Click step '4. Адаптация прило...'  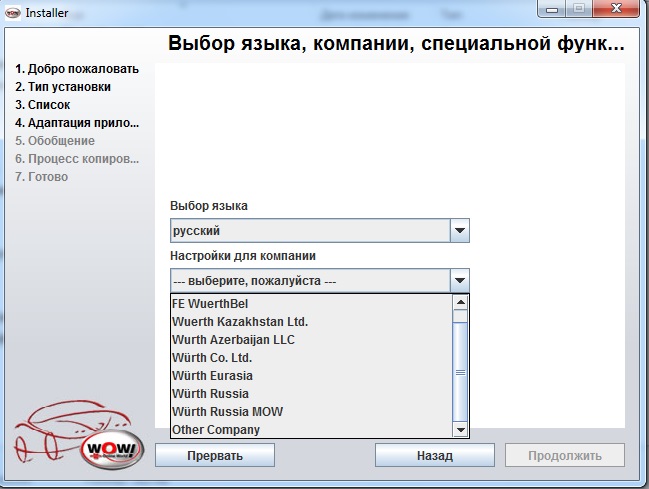[x=77, y=123]
